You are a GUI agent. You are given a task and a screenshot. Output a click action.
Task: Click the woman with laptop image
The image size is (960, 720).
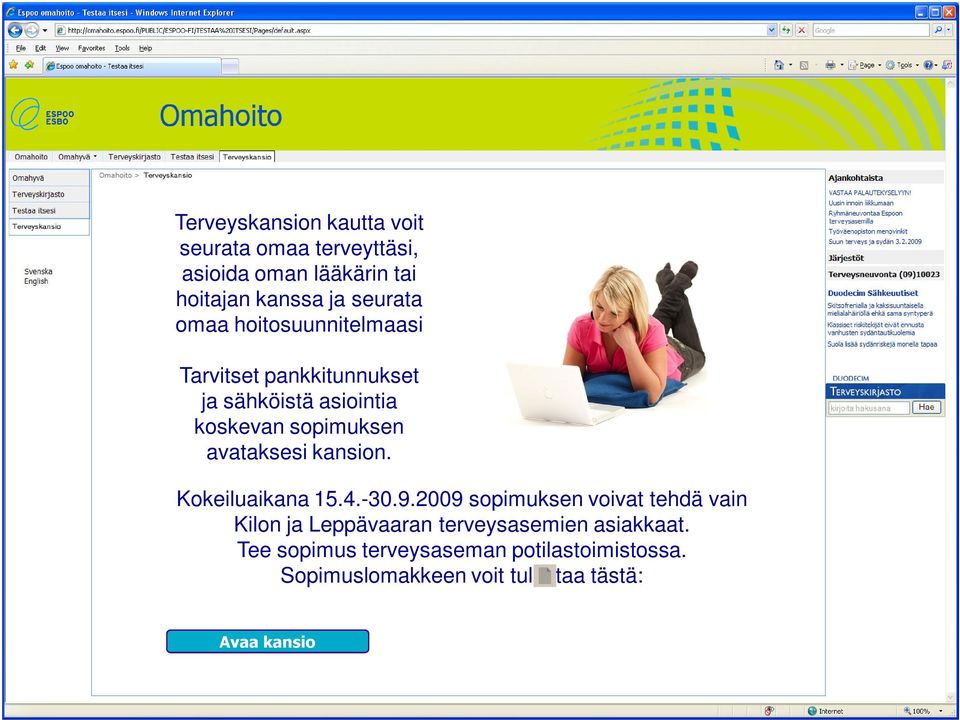click(606, 342)
